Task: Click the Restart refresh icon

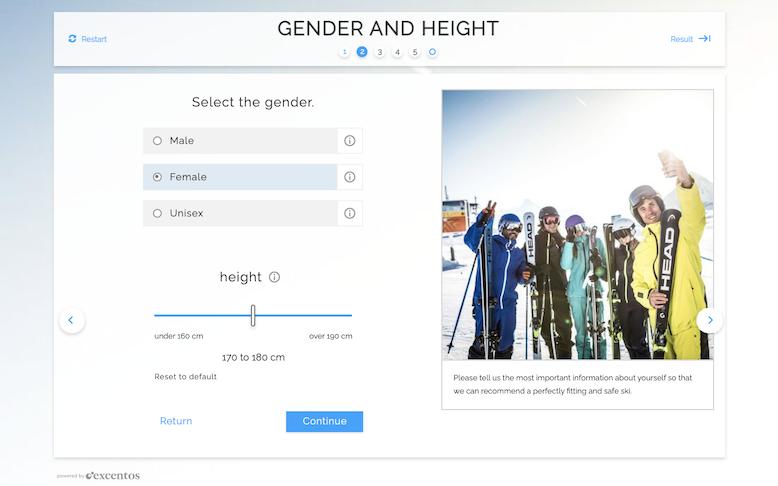Action: (x=72, y=39)
